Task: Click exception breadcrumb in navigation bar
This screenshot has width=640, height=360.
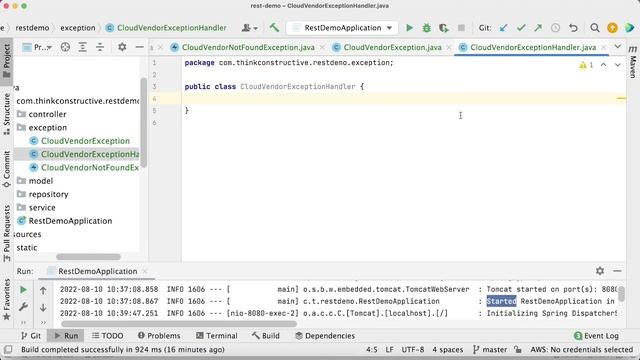Action: point(78,28)
